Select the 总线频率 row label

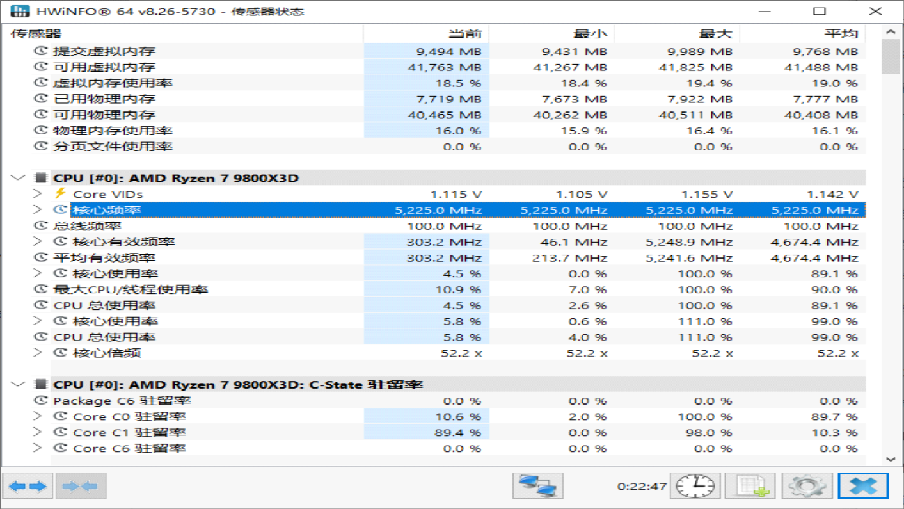(x=87, y=226)
